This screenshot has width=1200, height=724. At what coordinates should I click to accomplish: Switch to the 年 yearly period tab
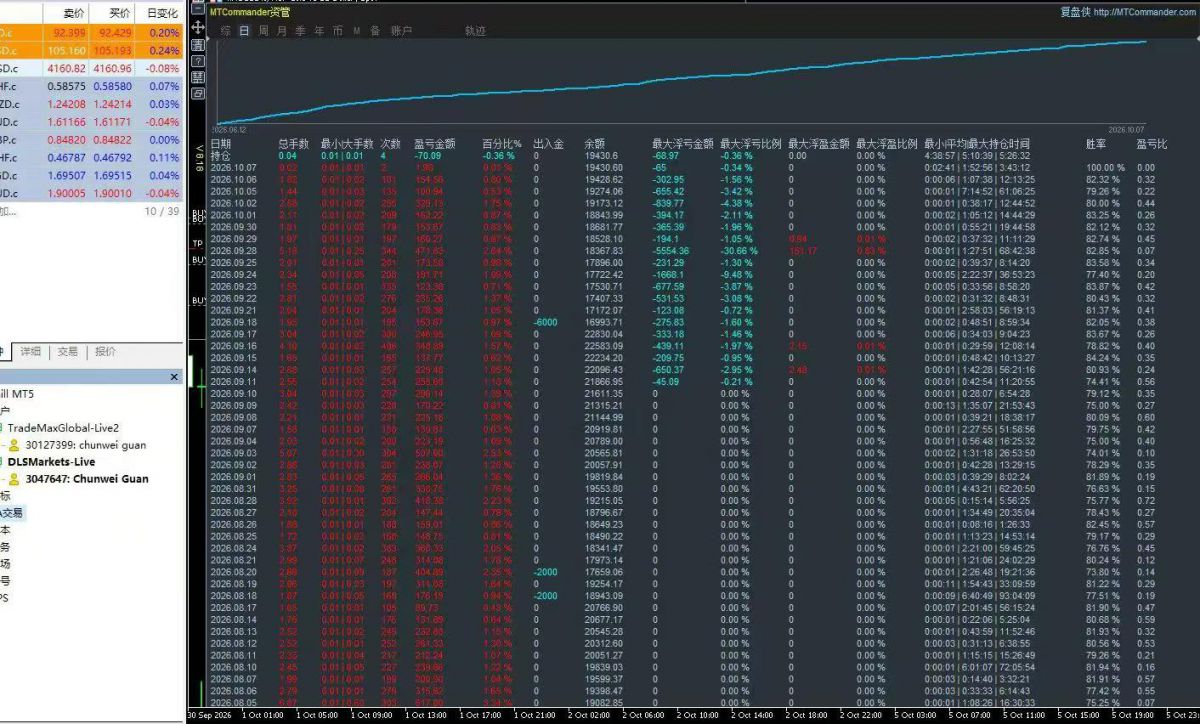(319, 31)
